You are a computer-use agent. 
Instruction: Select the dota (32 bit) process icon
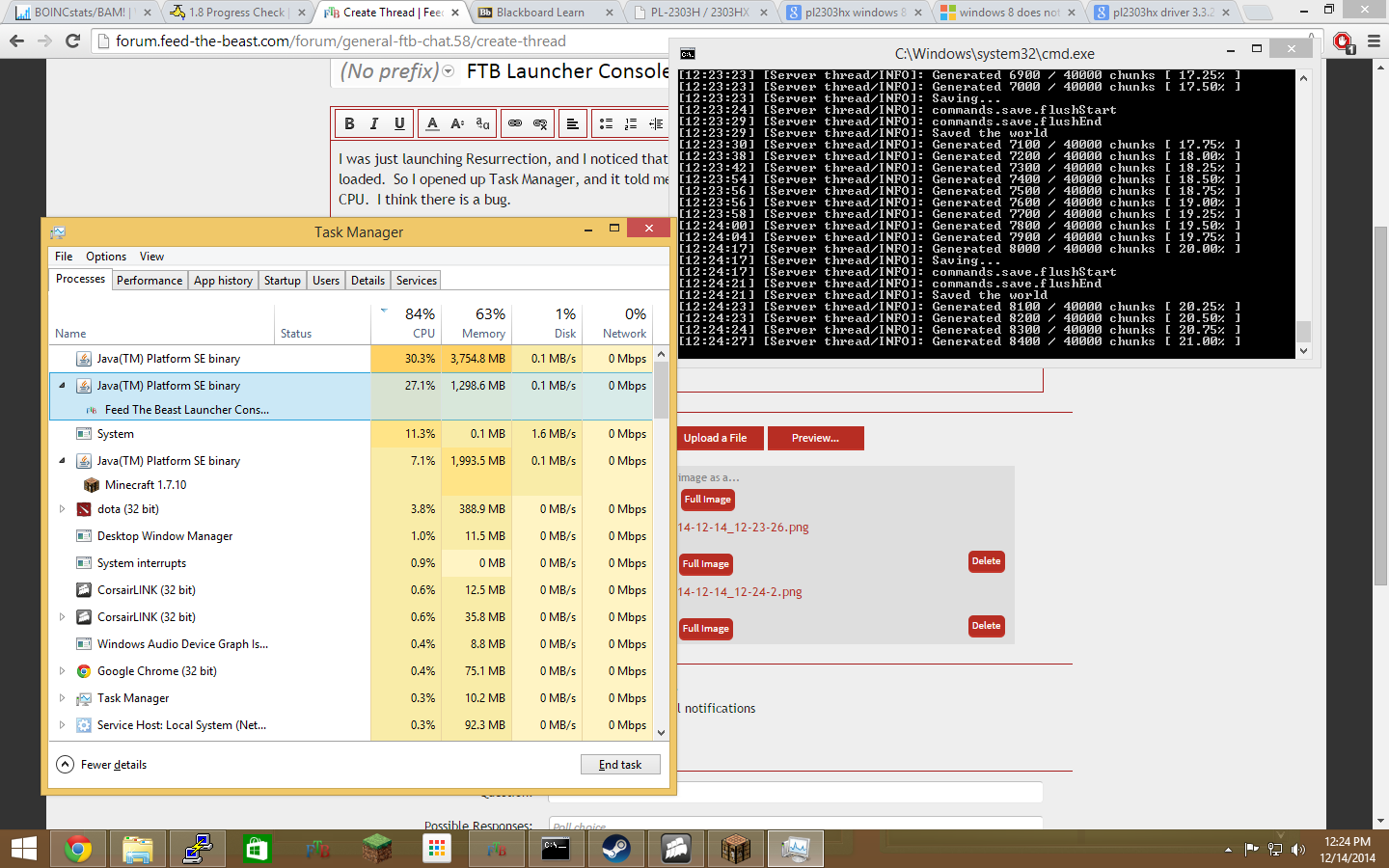point(84,509)
